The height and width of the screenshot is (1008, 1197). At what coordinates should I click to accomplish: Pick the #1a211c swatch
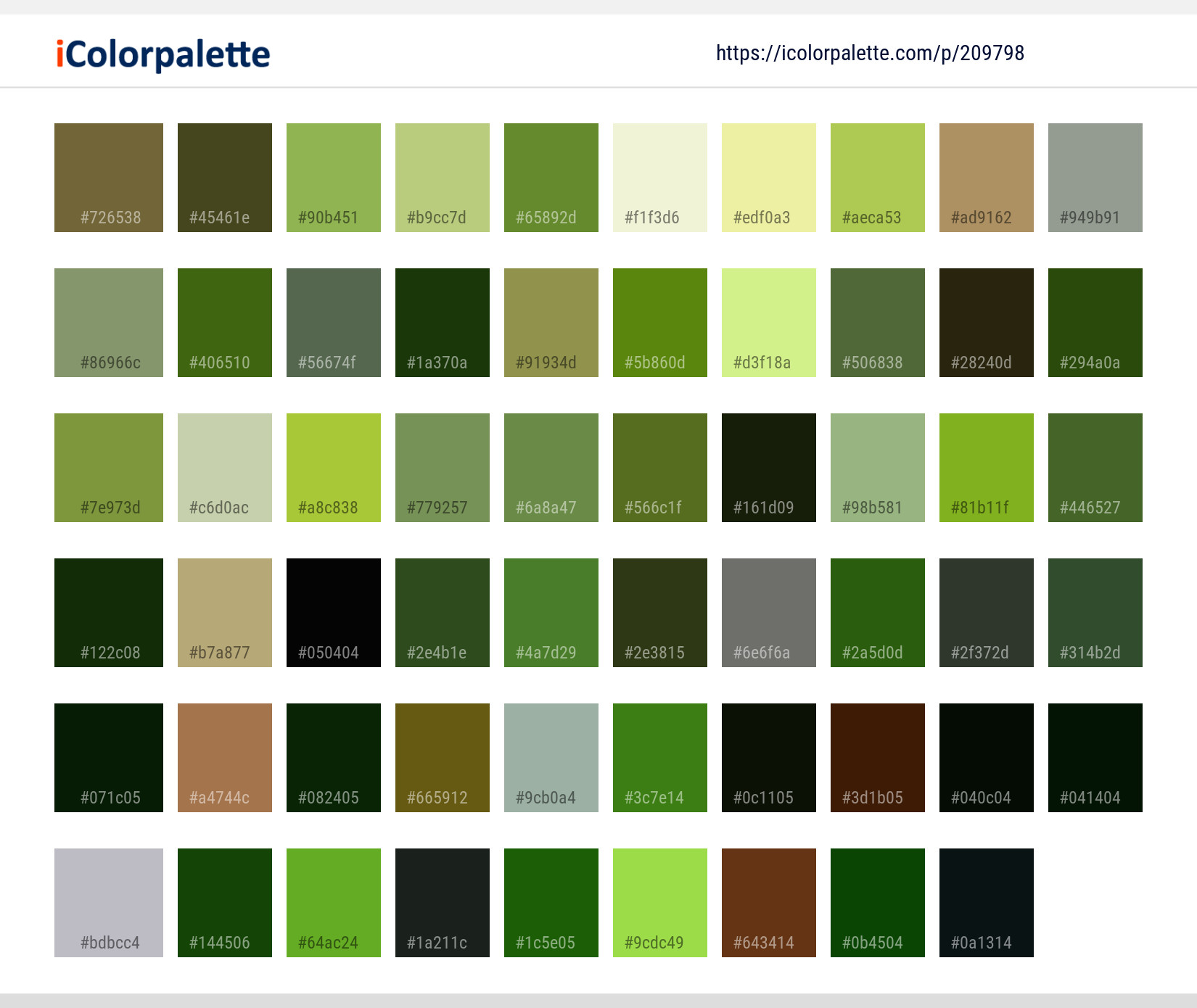(443, 903)
